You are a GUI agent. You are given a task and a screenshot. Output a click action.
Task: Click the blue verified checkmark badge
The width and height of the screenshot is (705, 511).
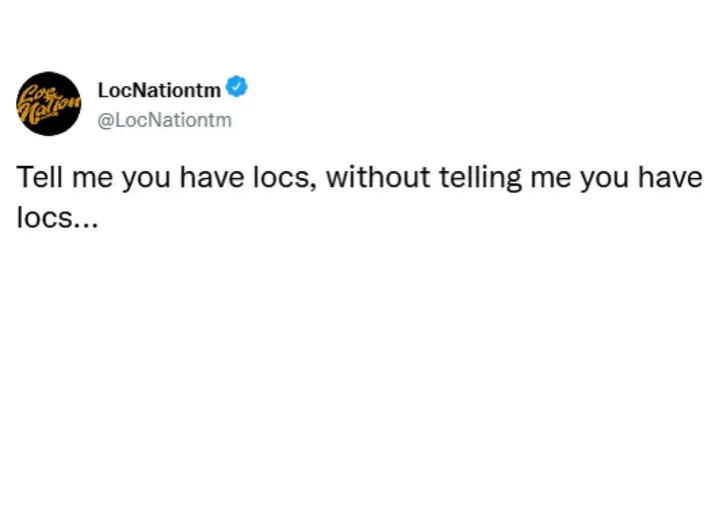(236, 87)
